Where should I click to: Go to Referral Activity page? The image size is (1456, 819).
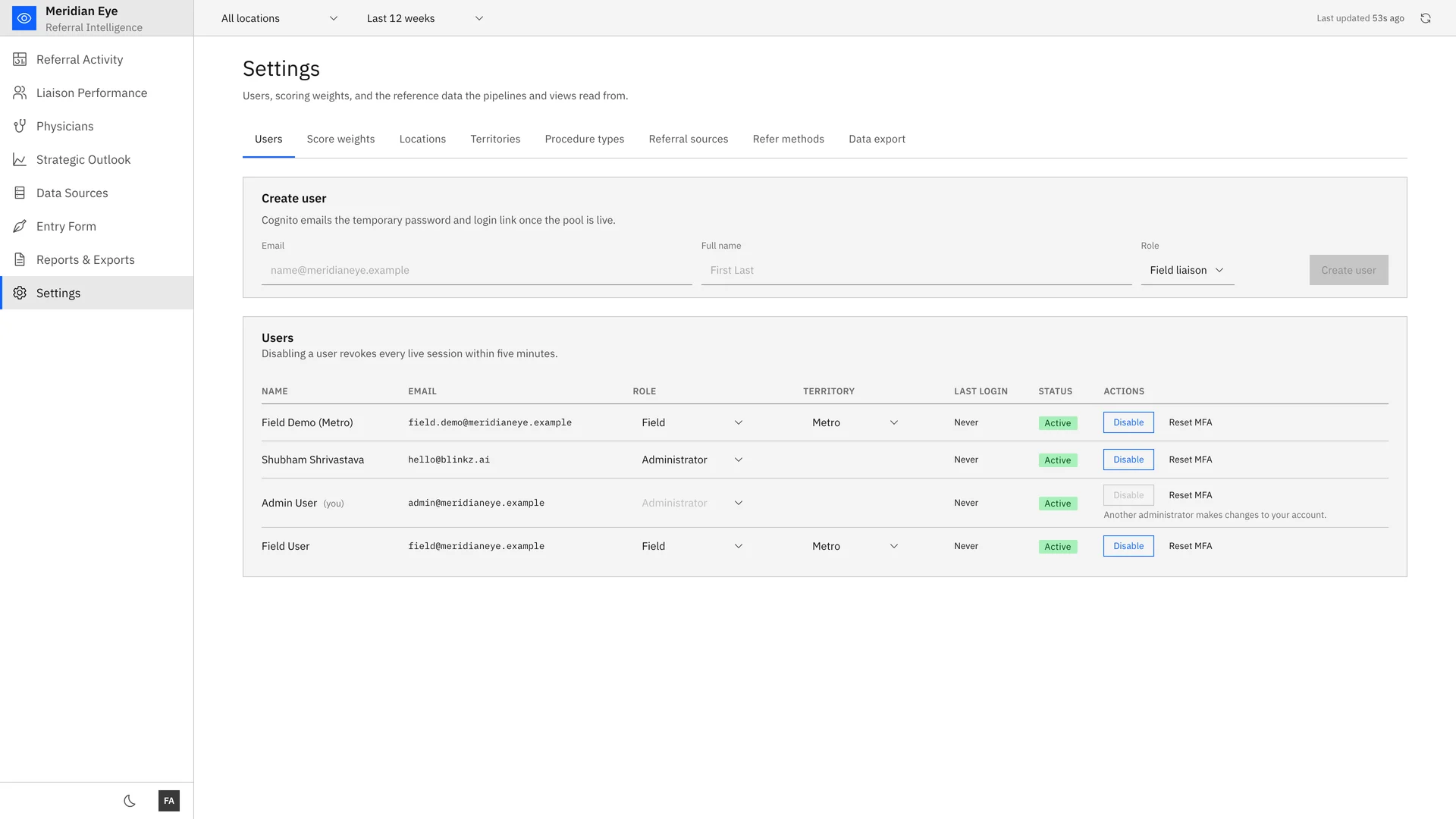point(97,59)
